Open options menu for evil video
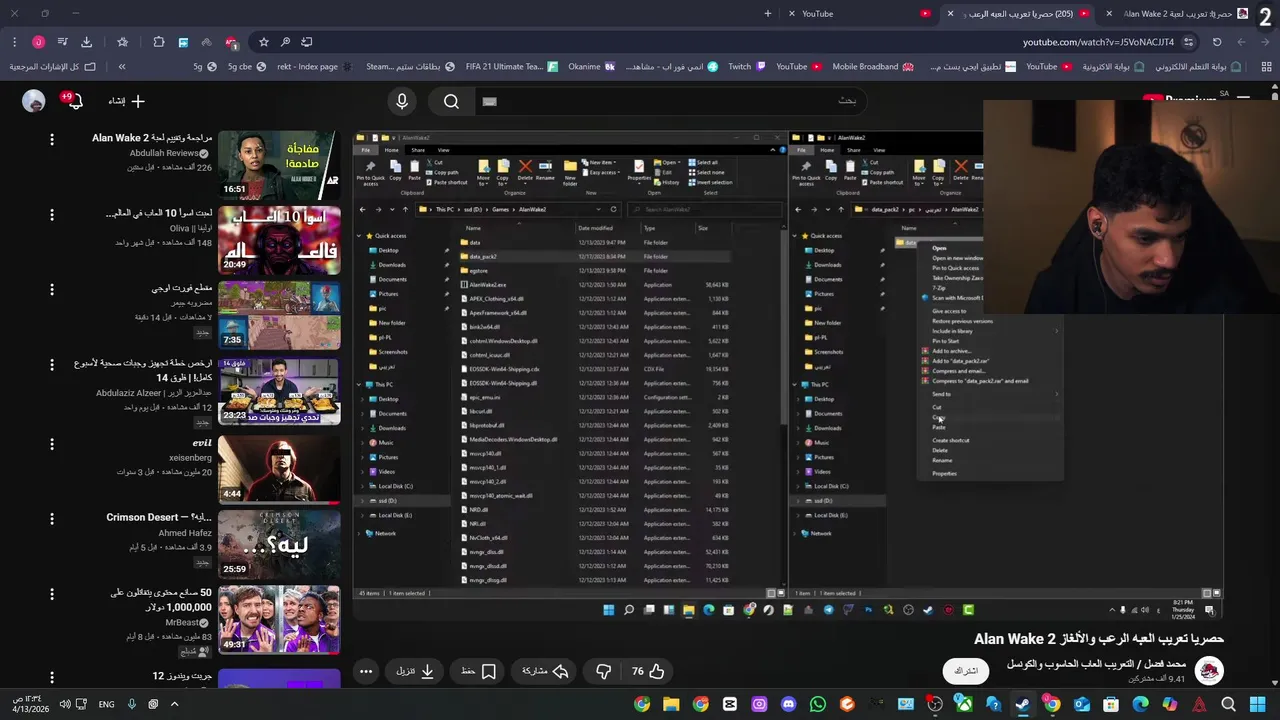 52,443
